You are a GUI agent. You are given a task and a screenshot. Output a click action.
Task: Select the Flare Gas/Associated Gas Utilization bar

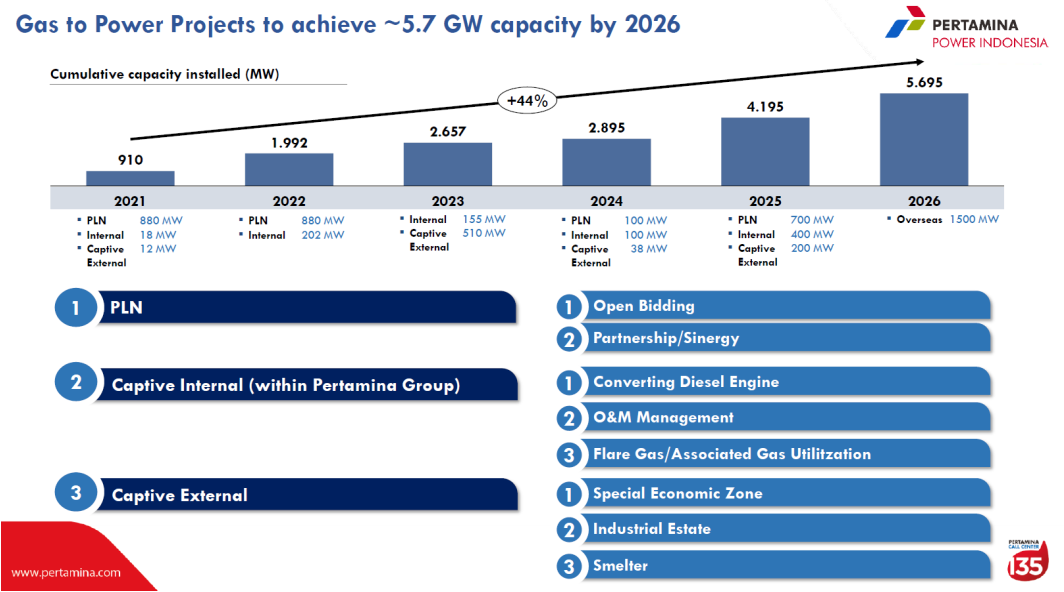(x=785, y=454)
